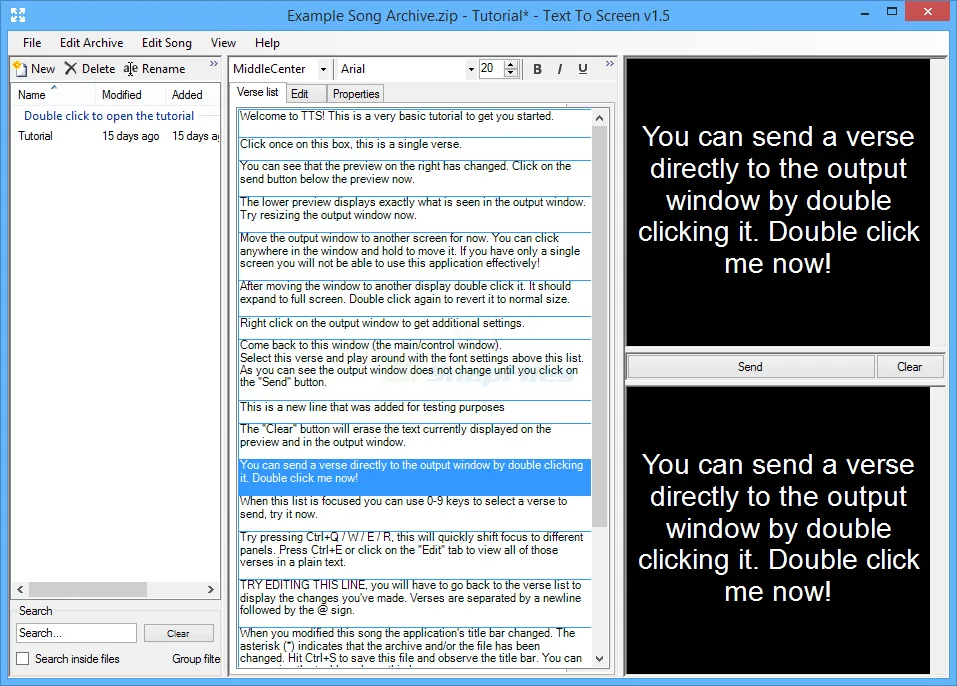Screen dimensions: 957x686
Task: Open the MiddleCenter alignment dropdown
Action: coord(323,69)
